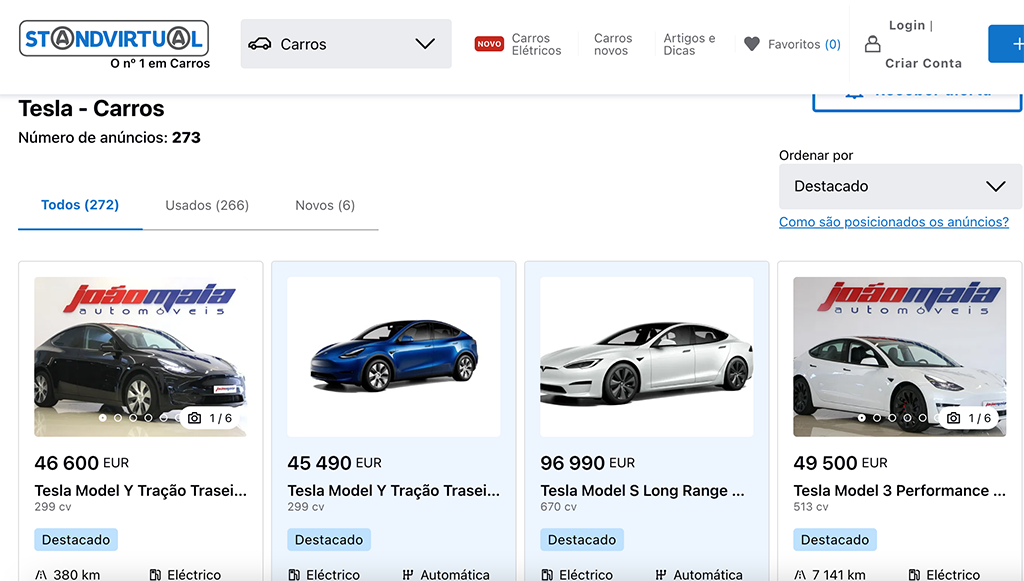Click Criar Conta link
The width and height of the screenshot is (1024, 581).
(923, 63)
